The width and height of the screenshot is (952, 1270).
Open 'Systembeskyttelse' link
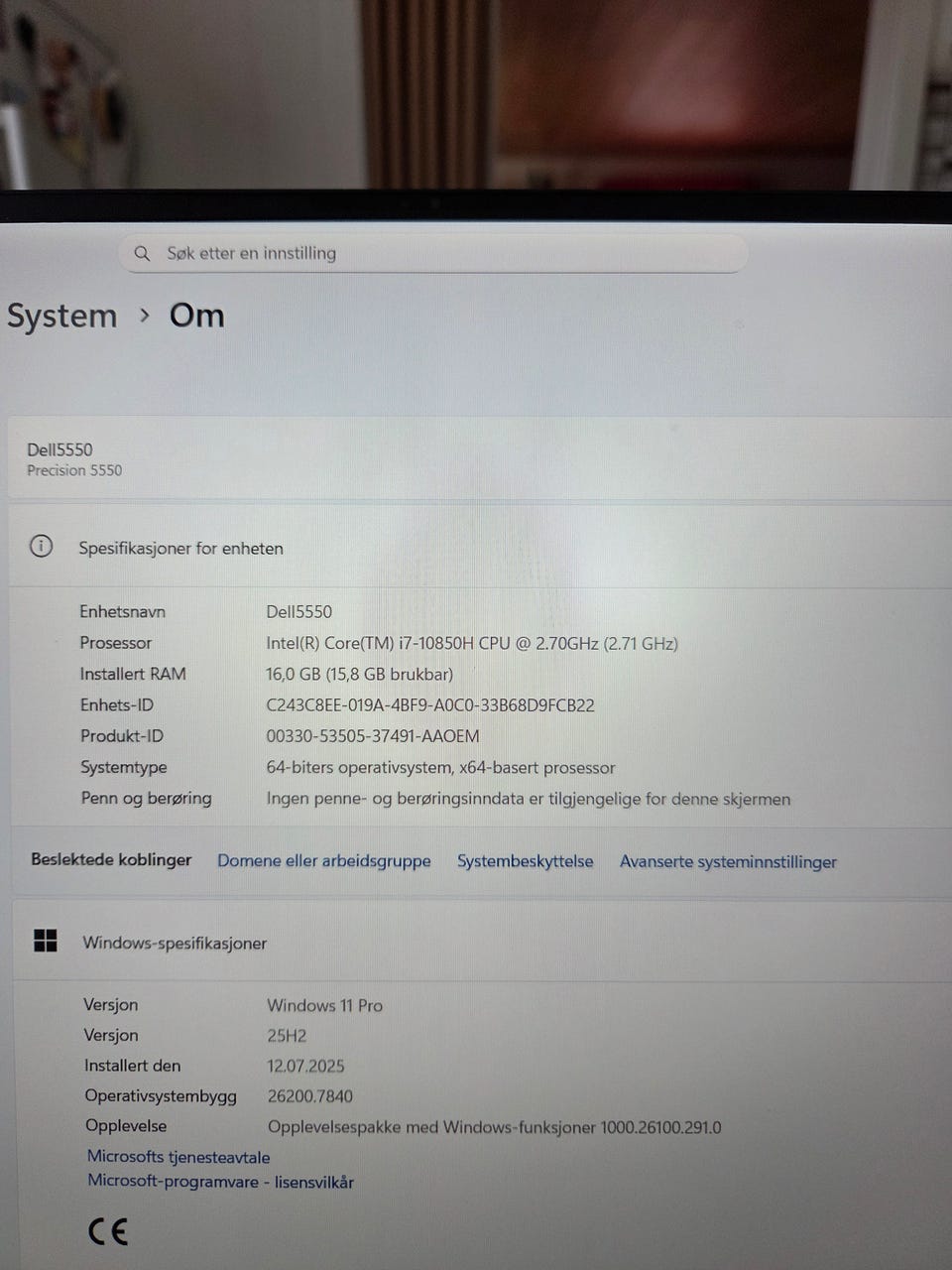[x=525, y=861]
